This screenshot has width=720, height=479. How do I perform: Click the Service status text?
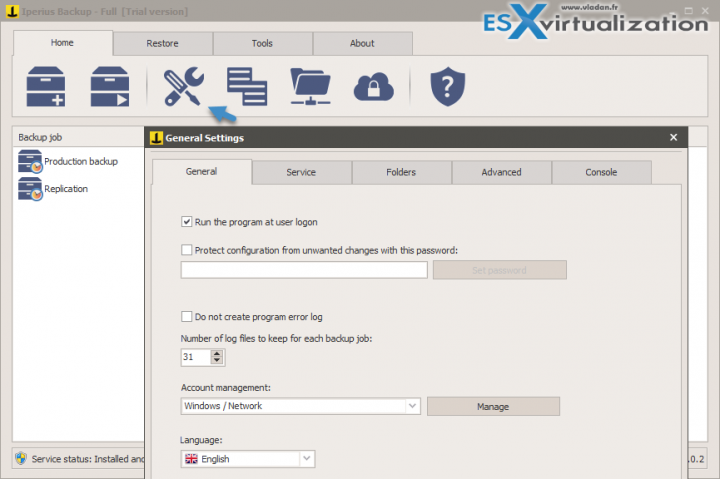[x=88, y=459]
